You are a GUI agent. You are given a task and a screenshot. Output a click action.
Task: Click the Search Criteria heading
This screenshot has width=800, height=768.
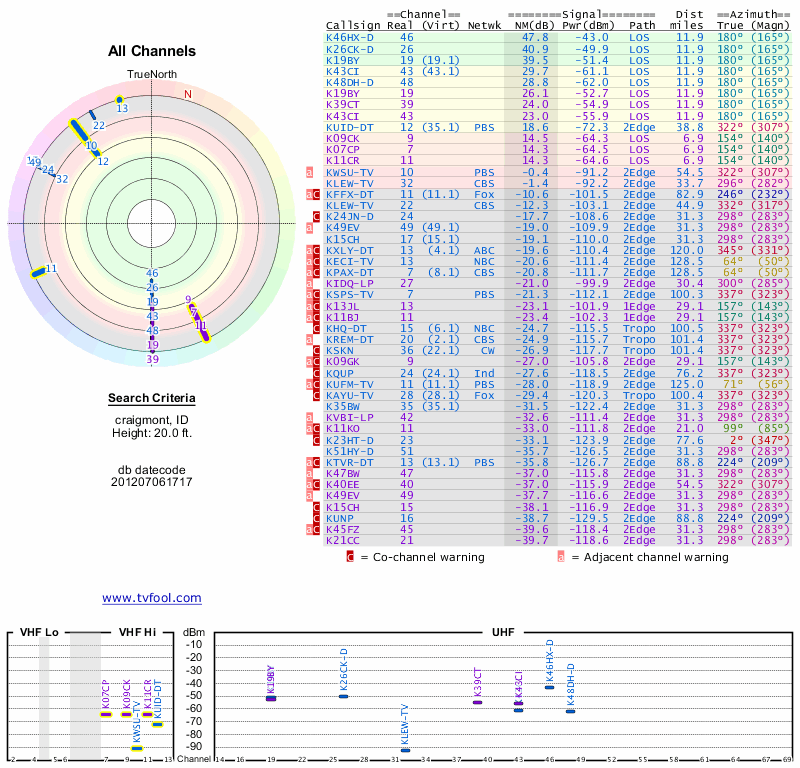pos(152,398)
